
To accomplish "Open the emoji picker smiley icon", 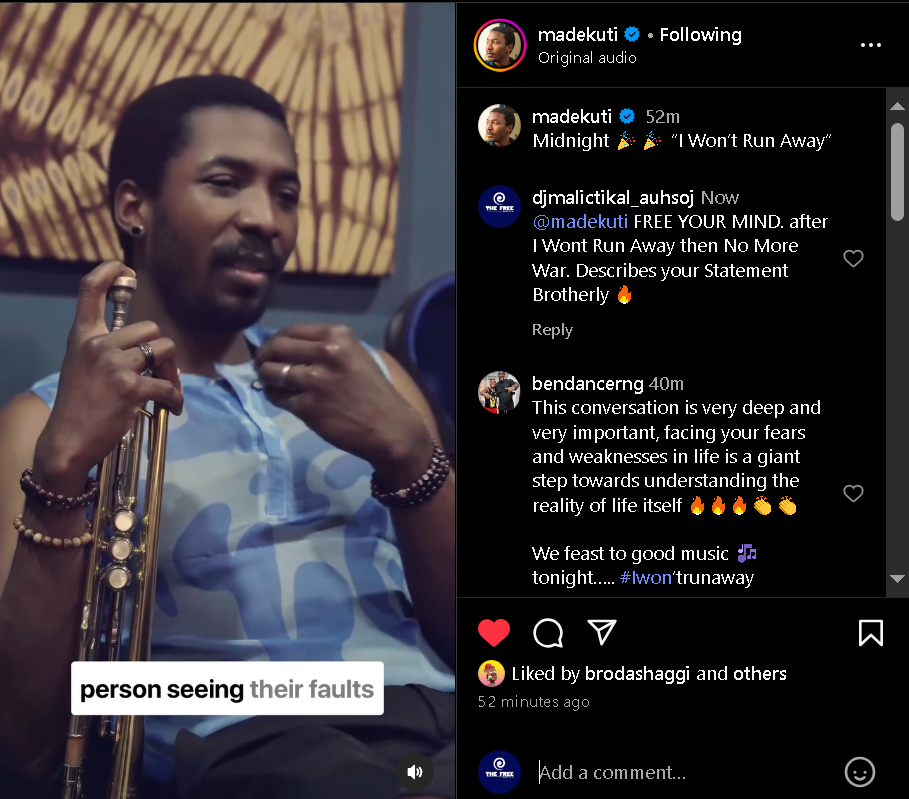I will click(859, 772).
